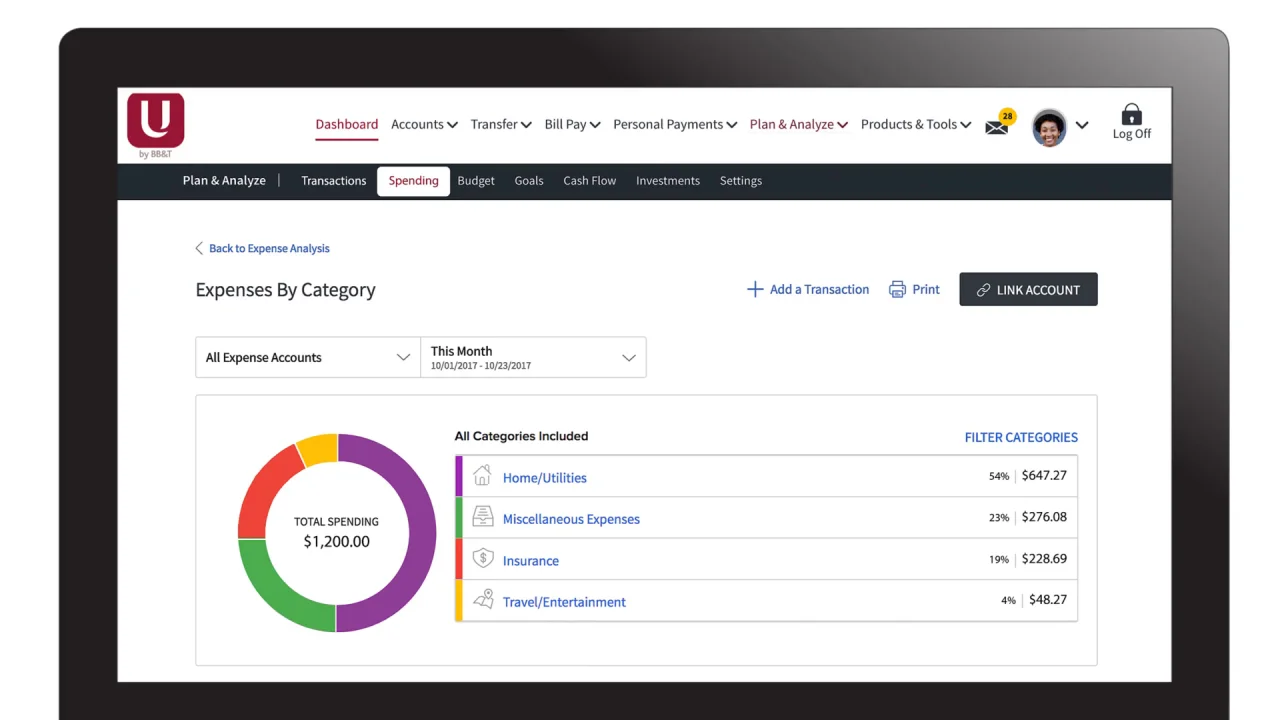This screenshot has height=720, width=1280.
Task: Click the FILTER CATEGORIES link
Action: point(1021,437)
